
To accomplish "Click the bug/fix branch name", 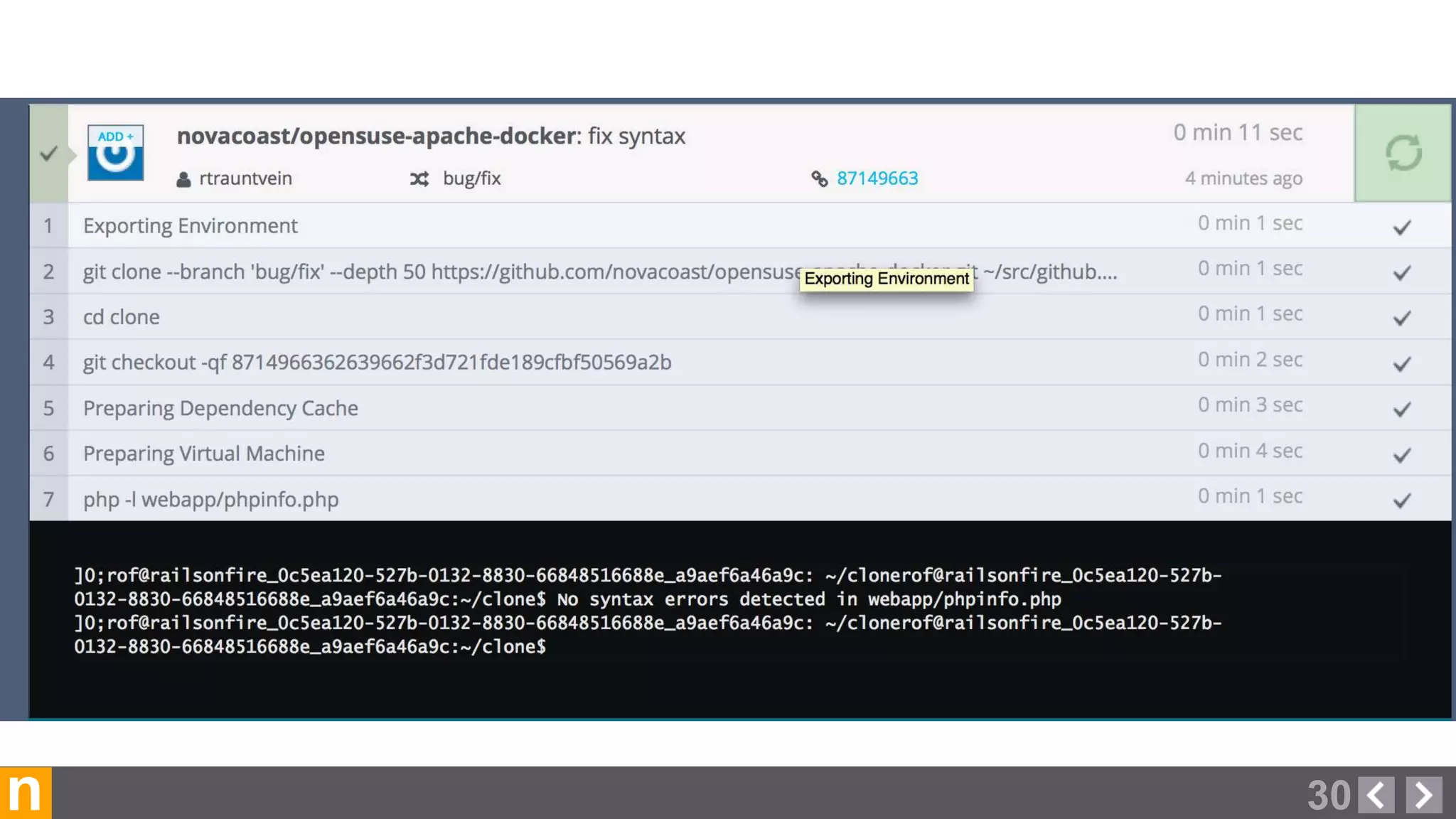I will (x=471, y=178).
